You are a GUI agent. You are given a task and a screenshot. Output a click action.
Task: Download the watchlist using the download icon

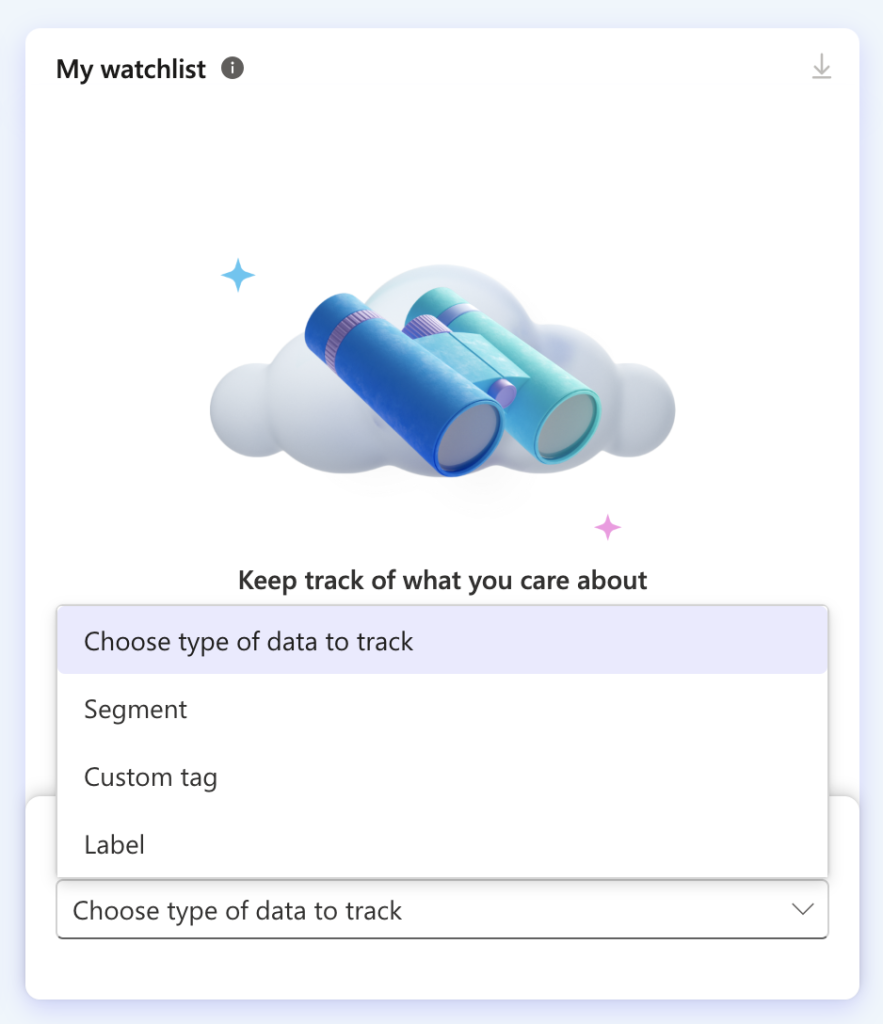821,67
